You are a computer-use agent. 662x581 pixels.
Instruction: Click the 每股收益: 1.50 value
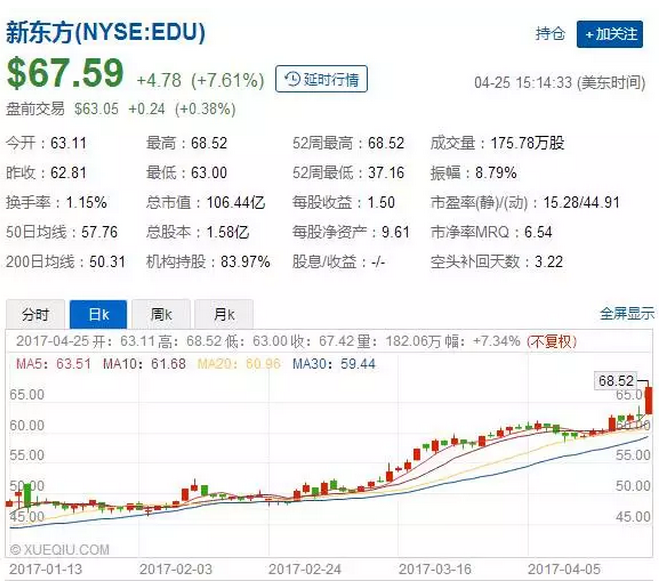[x=381, y=202]
